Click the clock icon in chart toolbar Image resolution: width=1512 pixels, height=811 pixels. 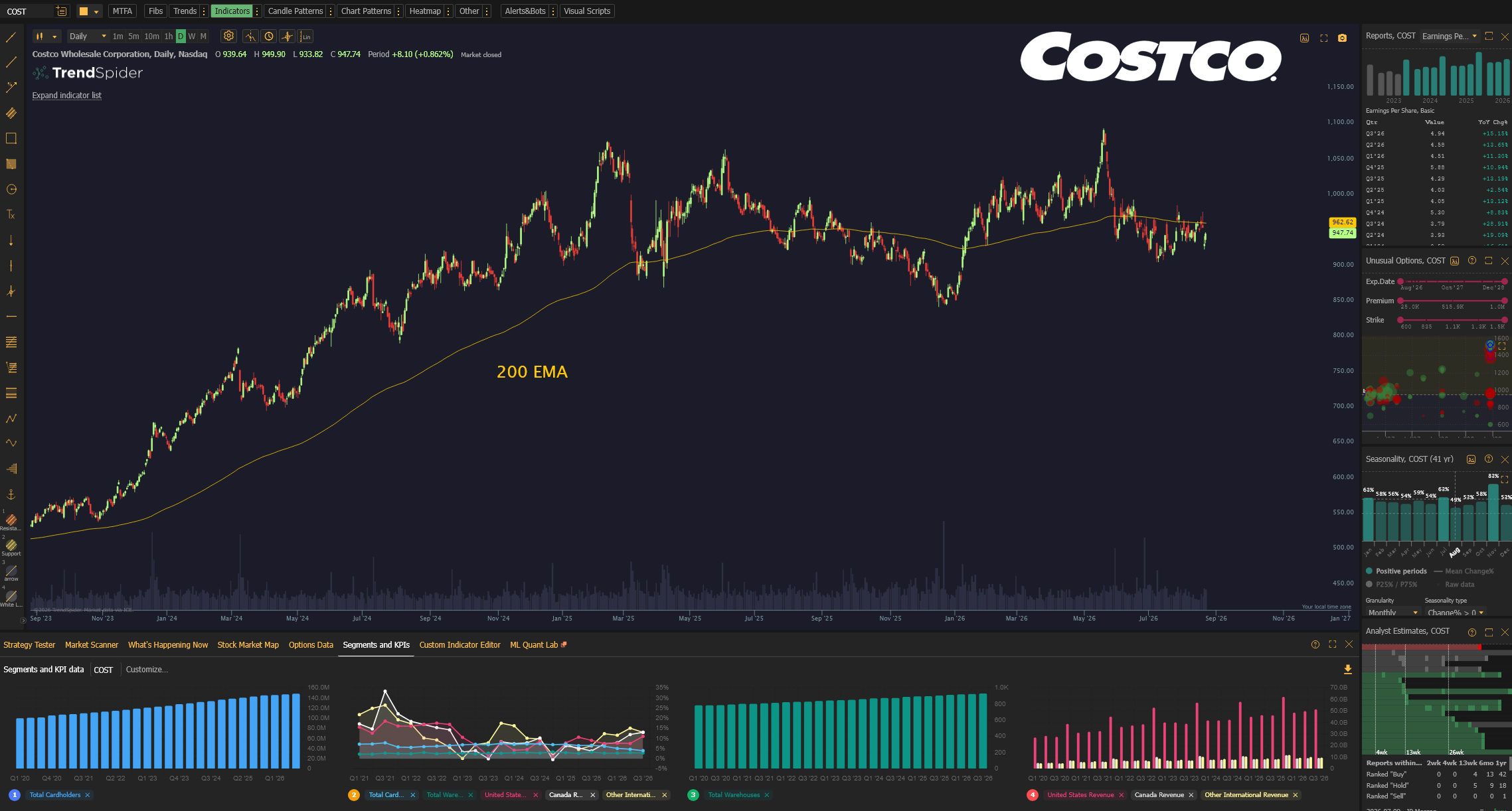(x=269, y=37)
